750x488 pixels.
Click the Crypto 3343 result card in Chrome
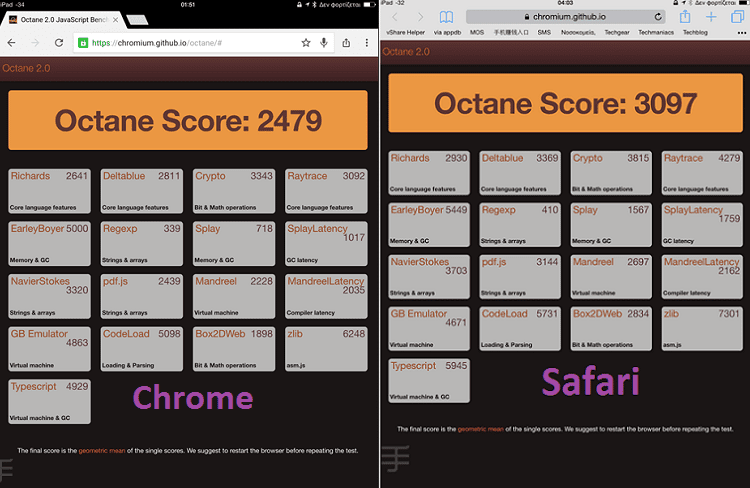(234, 191)
